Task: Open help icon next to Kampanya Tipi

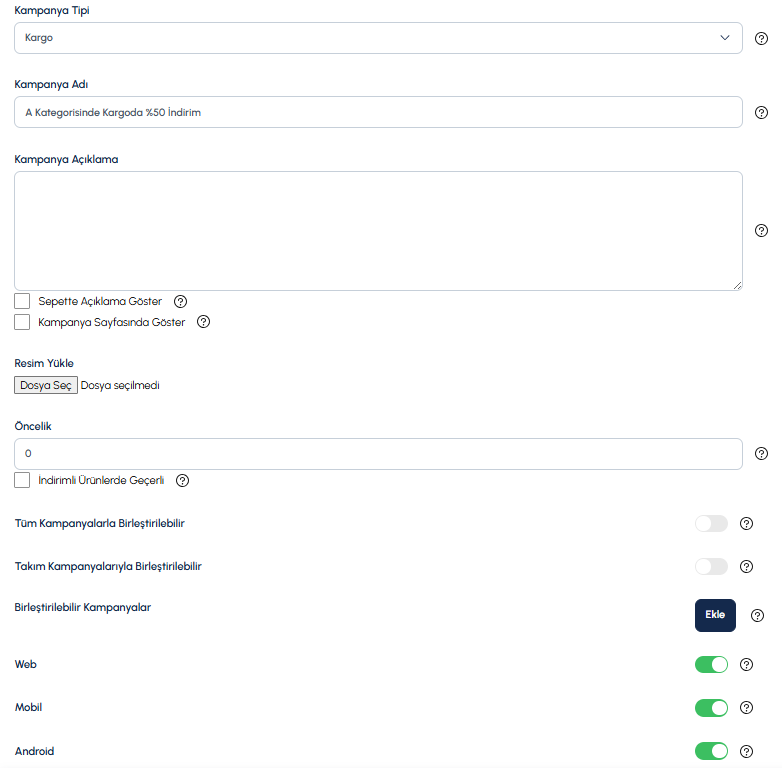Action: (761, 38)
